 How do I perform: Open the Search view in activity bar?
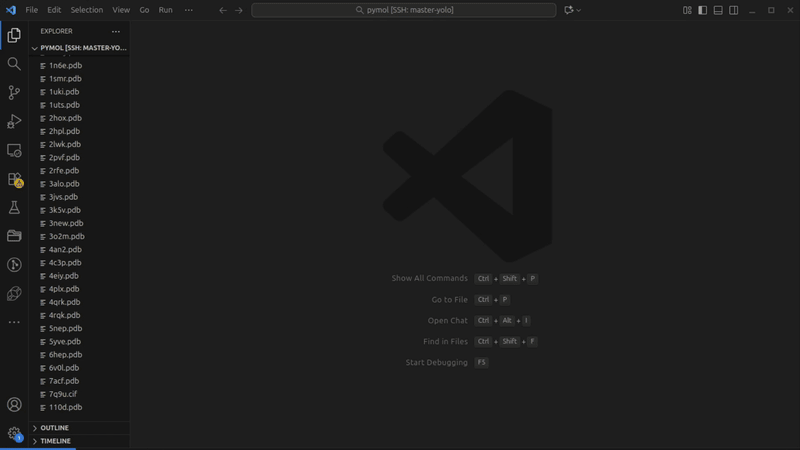[14, 64]
